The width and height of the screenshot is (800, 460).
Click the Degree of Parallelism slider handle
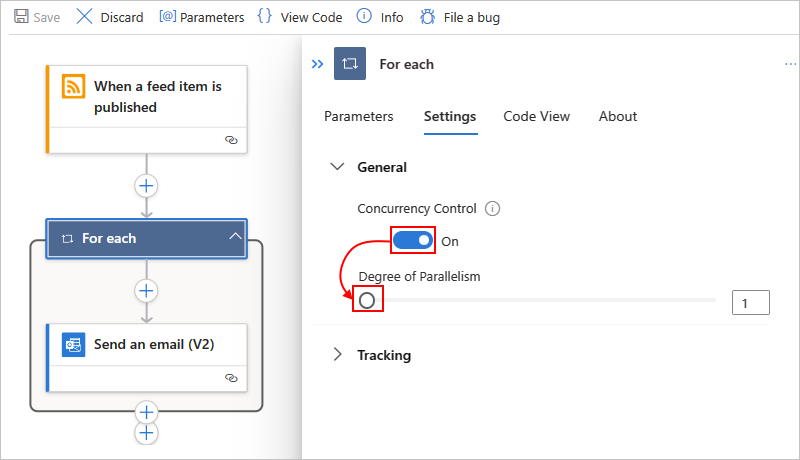point(367,300)
